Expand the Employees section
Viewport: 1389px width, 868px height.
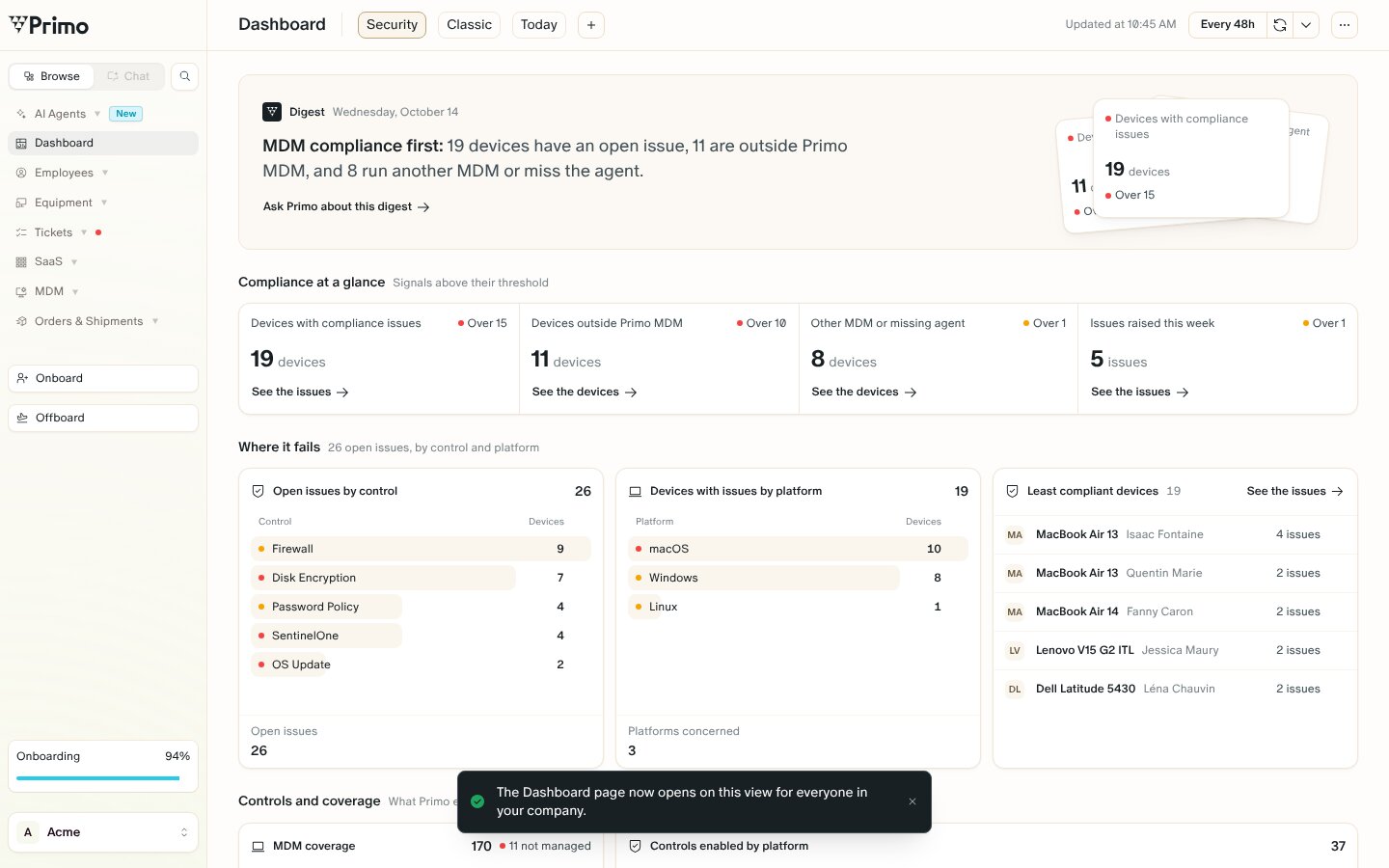pyautogui.click(x=105, y=173)
